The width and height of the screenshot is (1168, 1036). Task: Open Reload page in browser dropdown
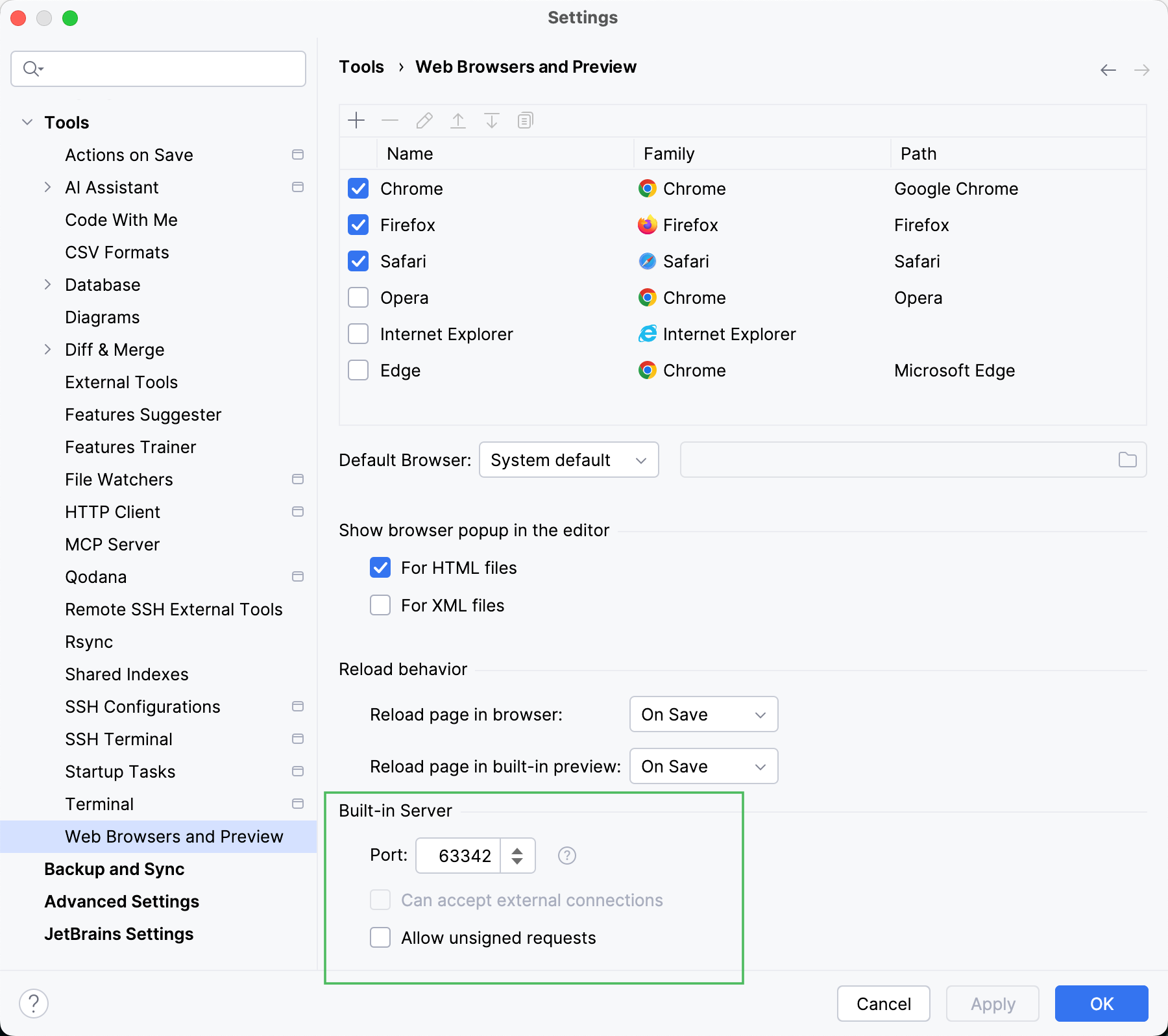[x=703, y=714]
